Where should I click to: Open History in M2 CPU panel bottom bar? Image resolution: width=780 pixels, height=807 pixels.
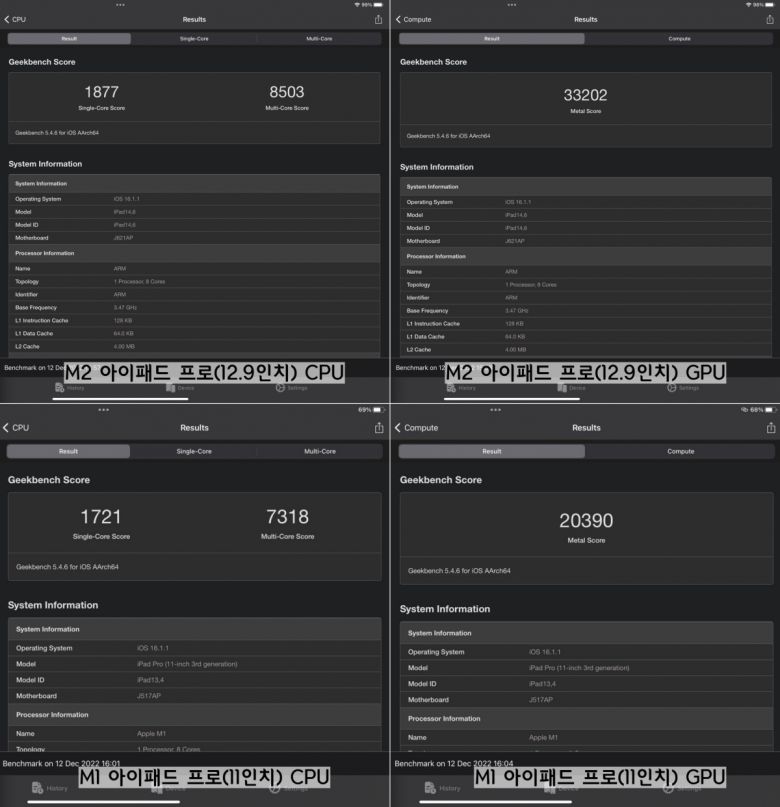70,387
